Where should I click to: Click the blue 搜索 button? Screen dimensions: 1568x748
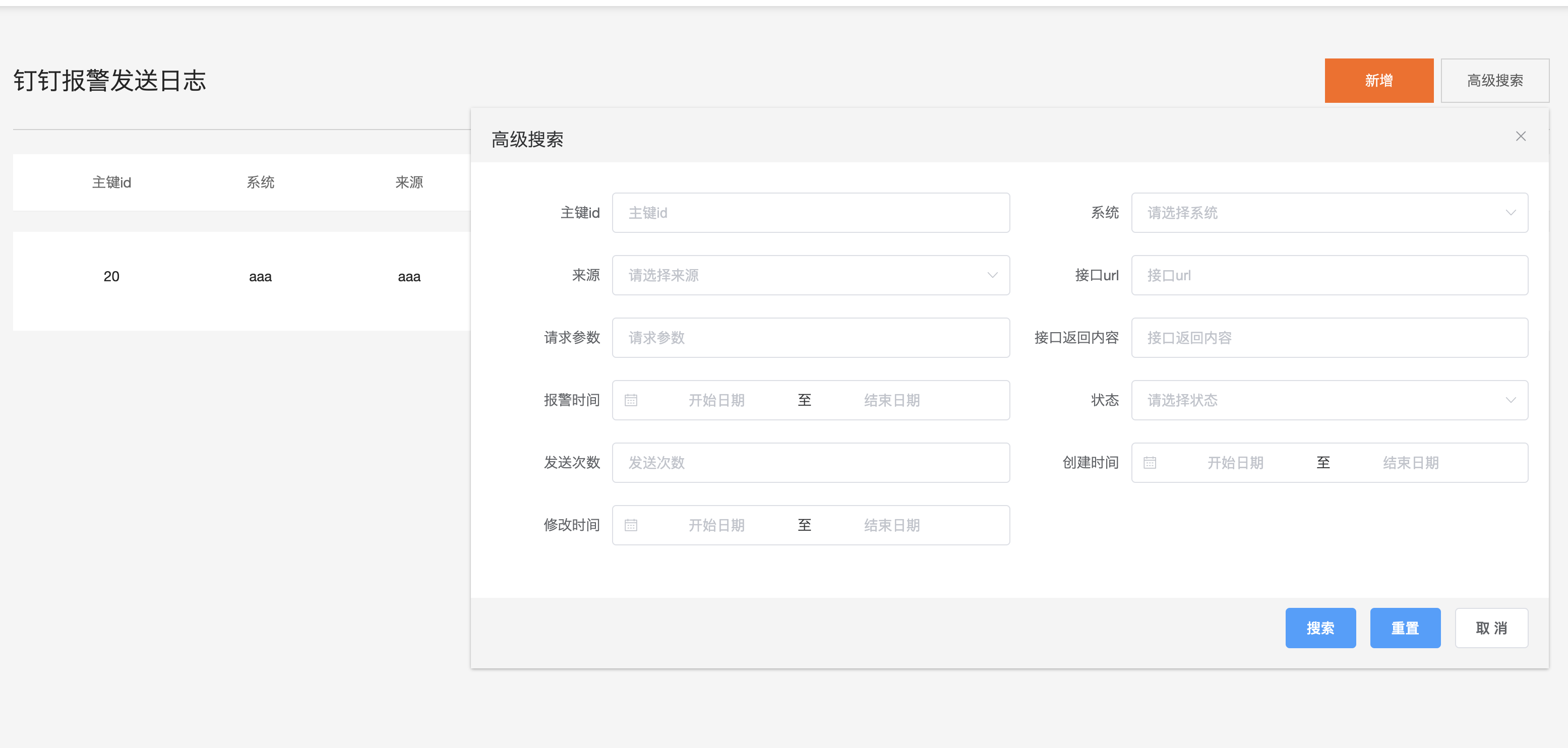[1320, 628]
